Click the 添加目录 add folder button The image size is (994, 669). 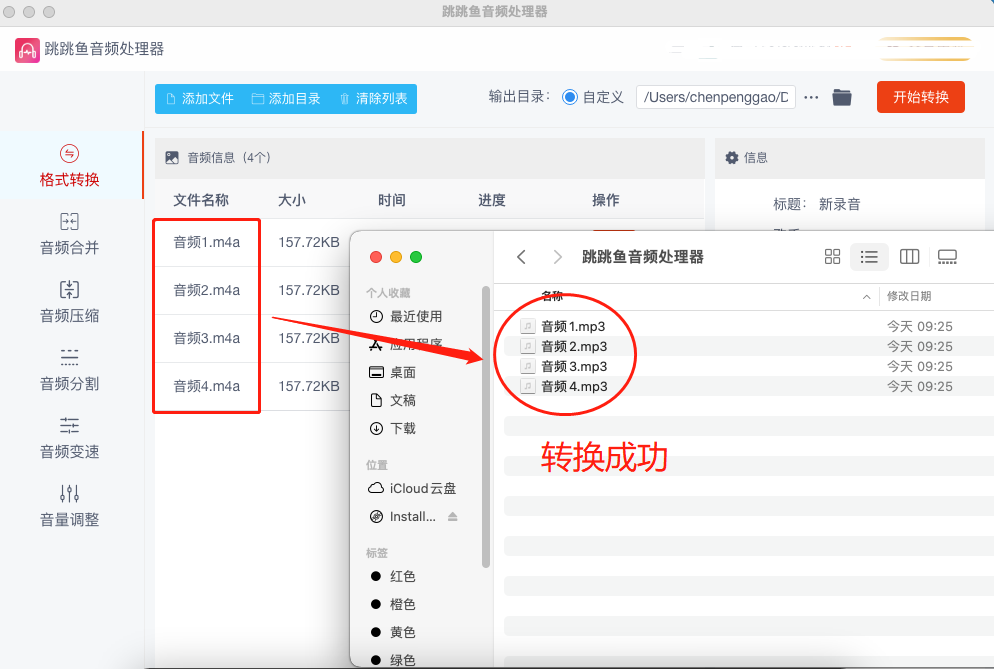point(286,98)
